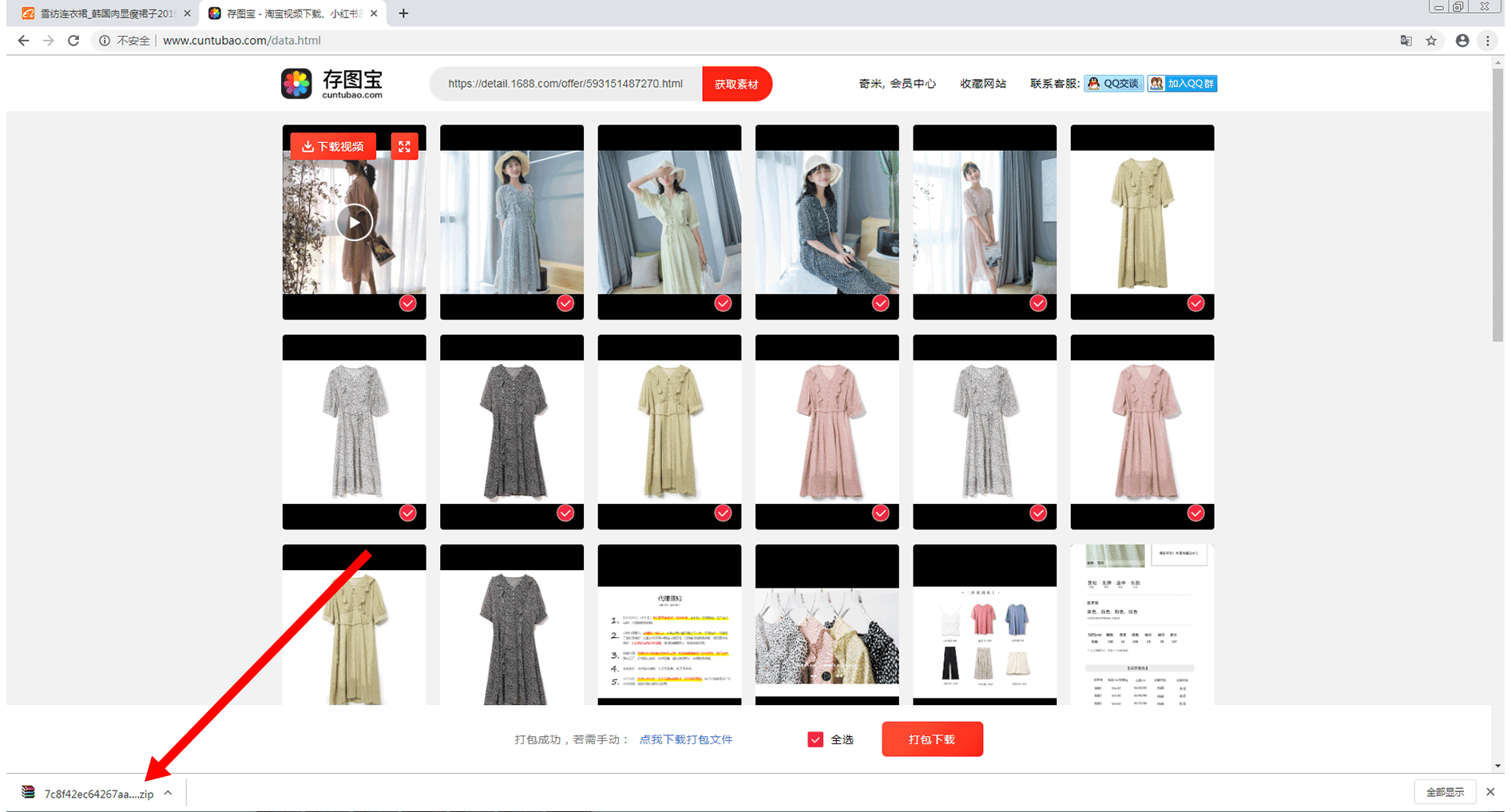The height and width of the screenshot is (812, 1511).
Task: Click the 下载视频 download button
Action: [333, 146]
